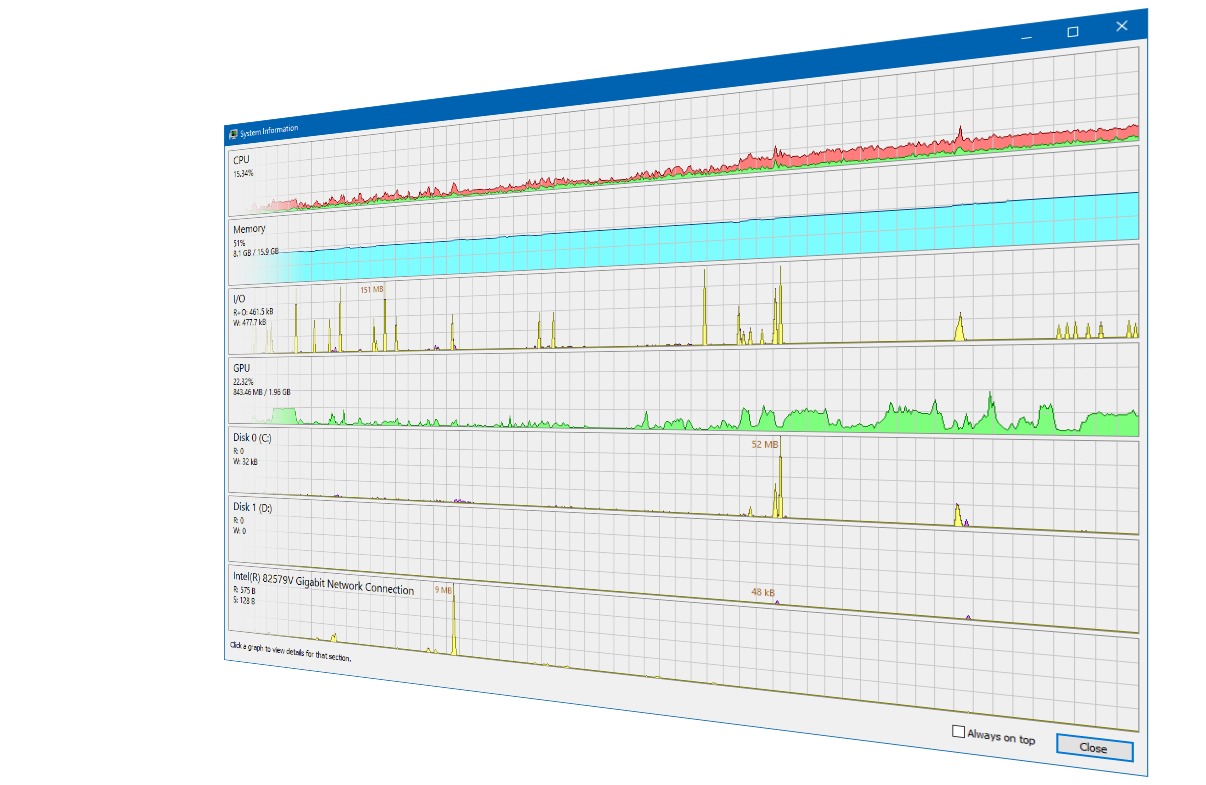This screenshot has width=1206, height=785.
Task: Click the CPU section label
Action: point(243,158)
